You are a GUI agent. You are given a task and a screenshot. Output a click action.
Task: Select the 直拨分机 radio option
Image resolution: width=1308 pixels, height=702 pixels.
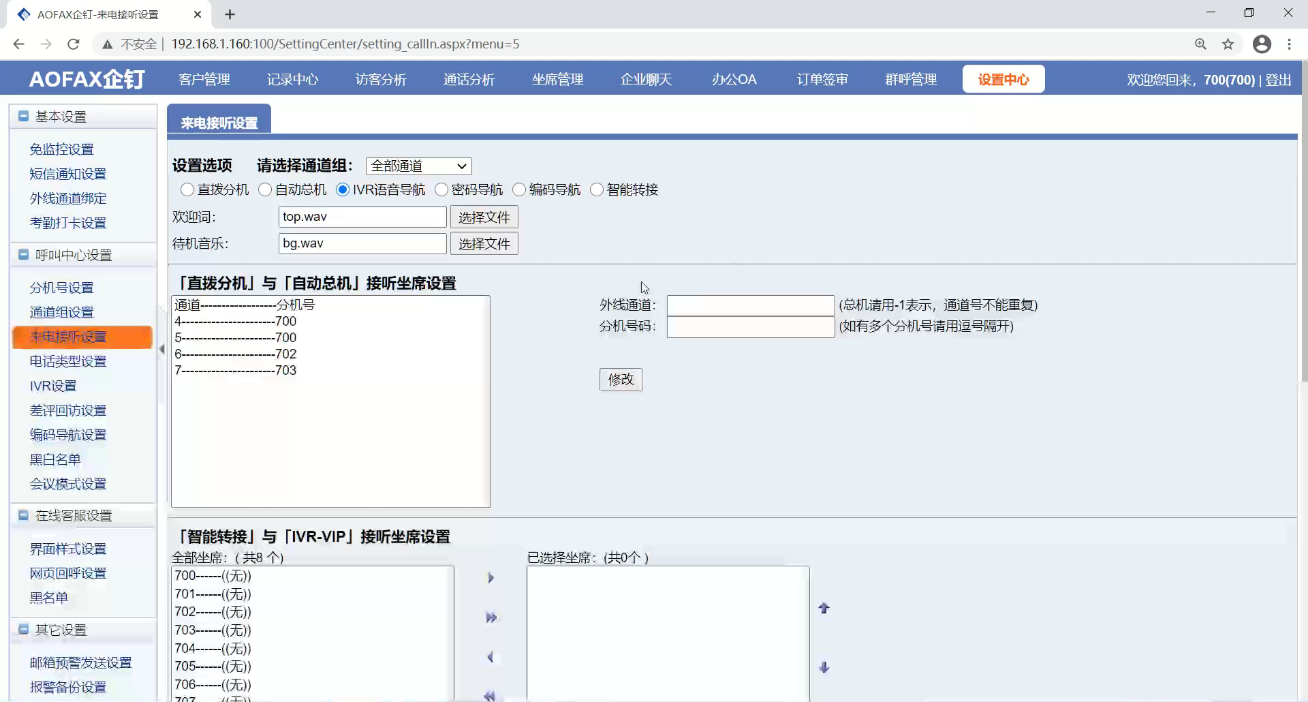pyautogui.click(x=187, y=190)
